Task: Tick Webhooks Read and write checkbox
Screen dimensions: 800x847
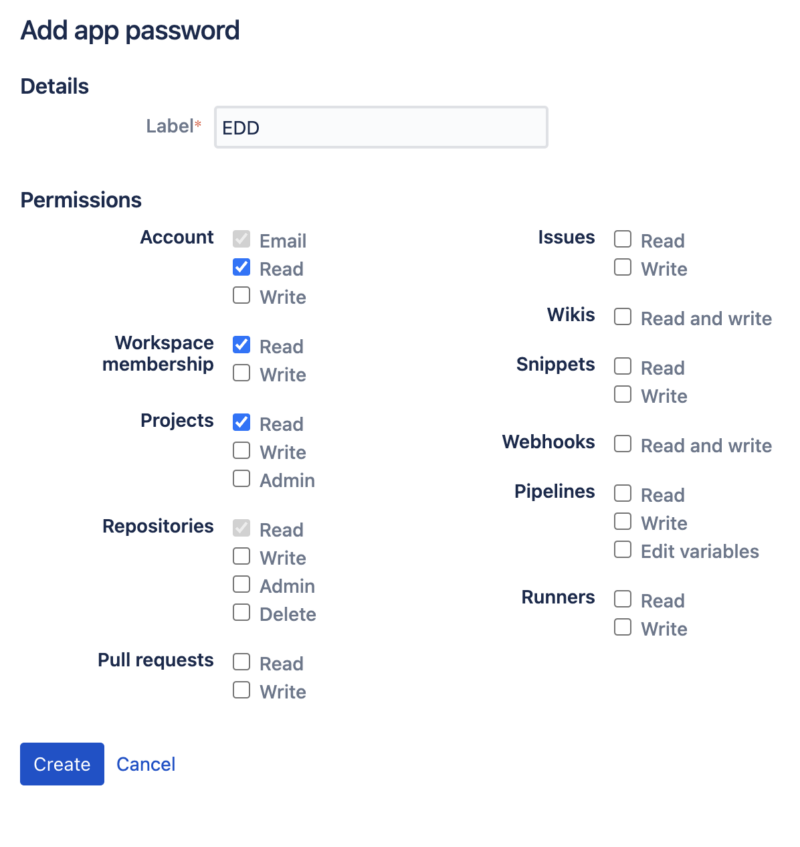Action: coord(623,444)
